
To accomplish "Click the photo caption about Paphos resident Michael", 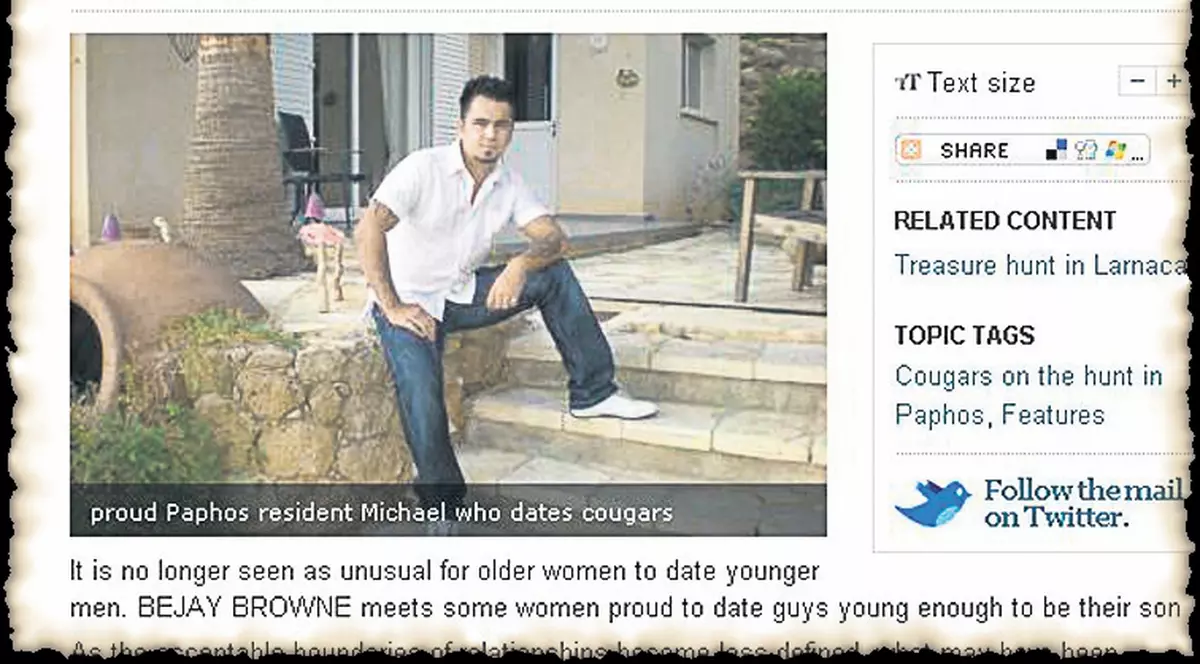I will tap(381, 514).
